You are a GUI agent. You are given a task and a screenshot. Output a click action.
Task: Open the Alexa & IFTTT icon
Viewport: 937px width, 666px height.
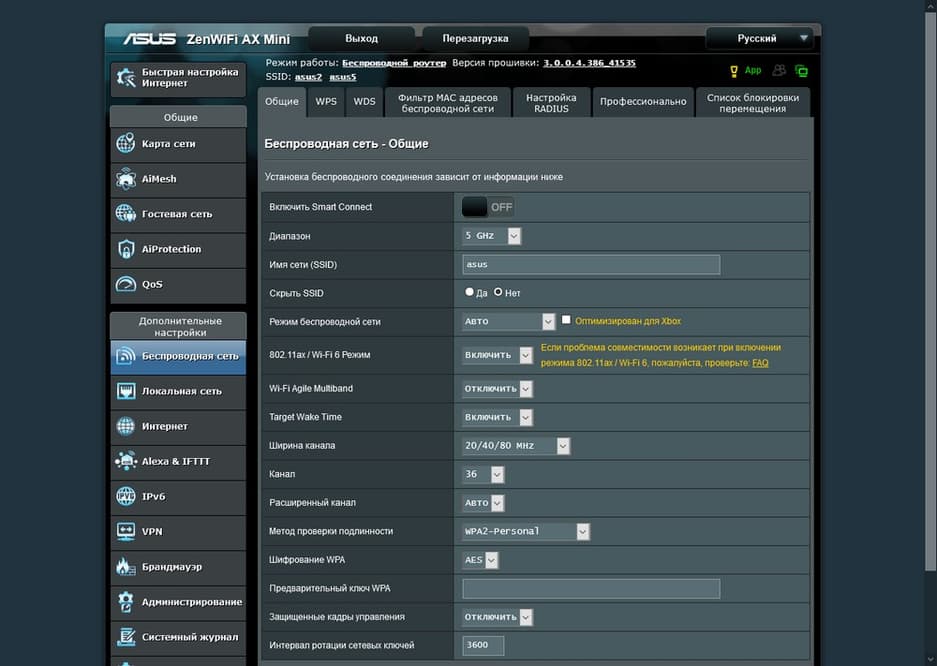click(x=126, y=461)
